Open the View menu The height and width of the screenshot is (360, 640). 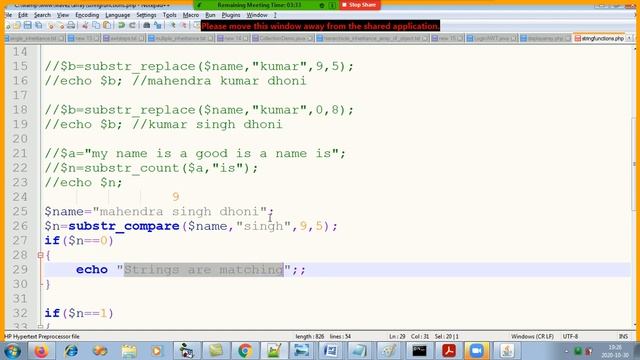coord(62,15)
